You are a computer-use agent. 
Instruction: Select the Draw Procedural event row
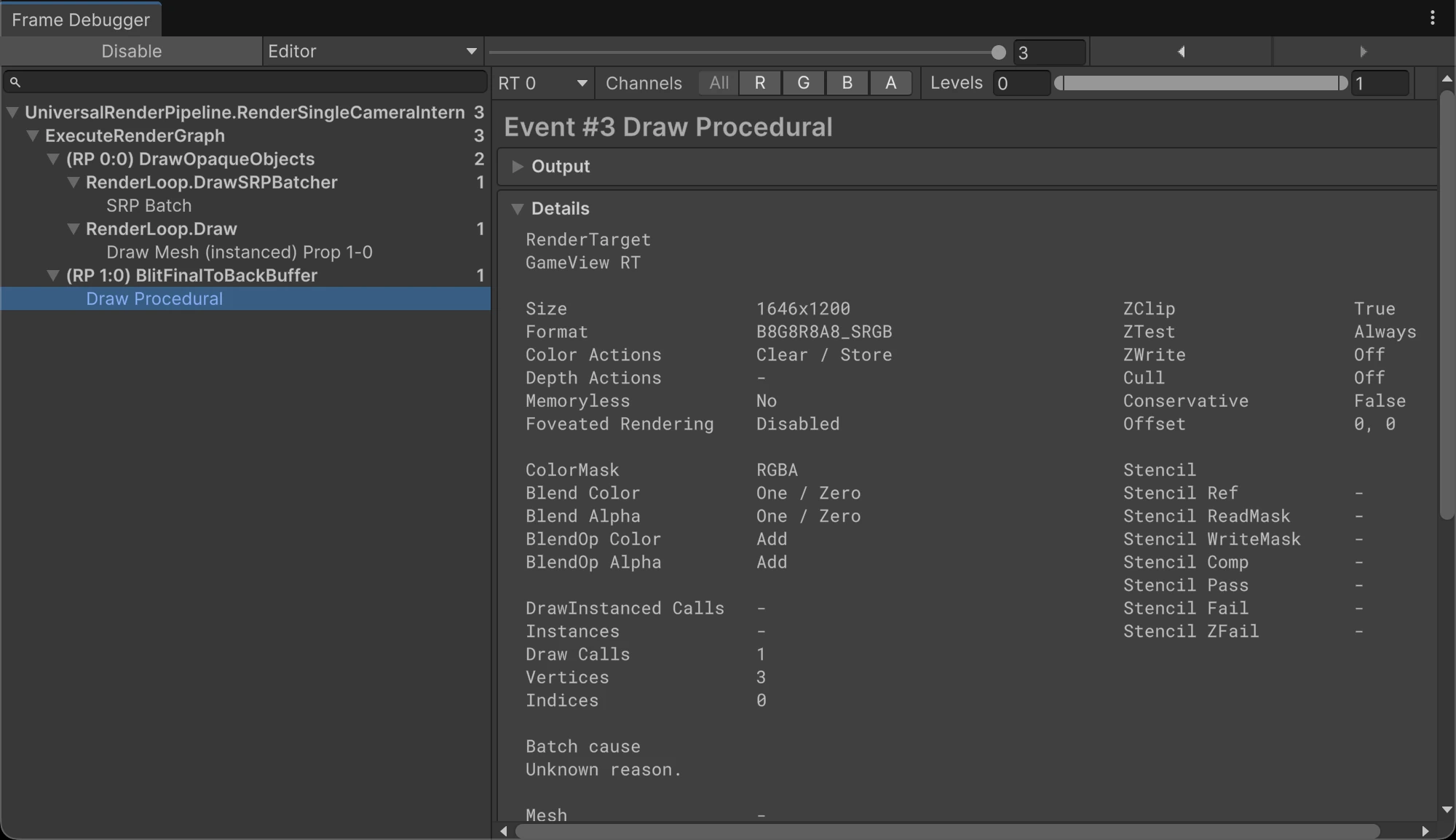pyautogui.click(x=245, y=298)
